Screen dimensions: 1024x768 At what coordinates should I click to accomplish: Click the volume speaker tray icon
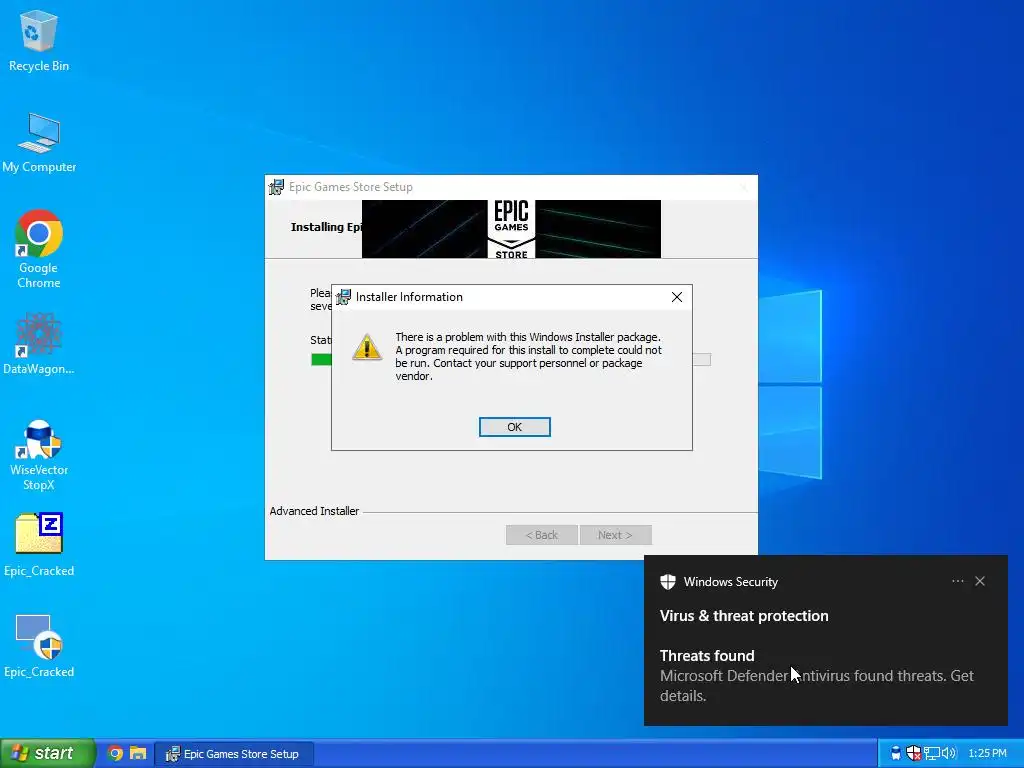coord(948,754)
